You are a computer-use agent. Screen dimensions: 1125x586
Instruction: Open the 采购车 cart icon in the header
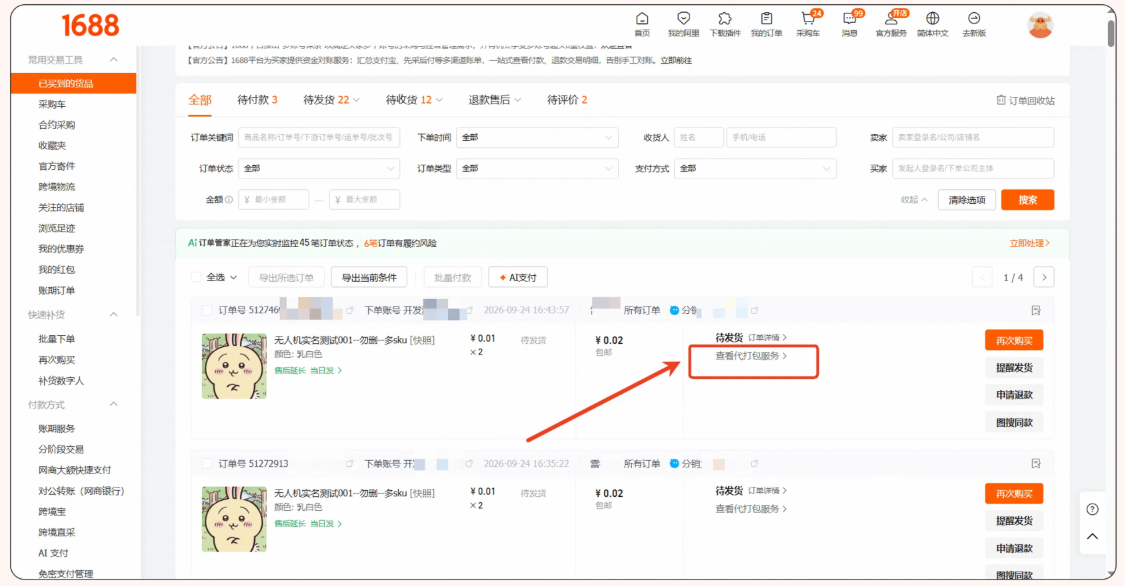pyautogui.click(x=808, y=19)
